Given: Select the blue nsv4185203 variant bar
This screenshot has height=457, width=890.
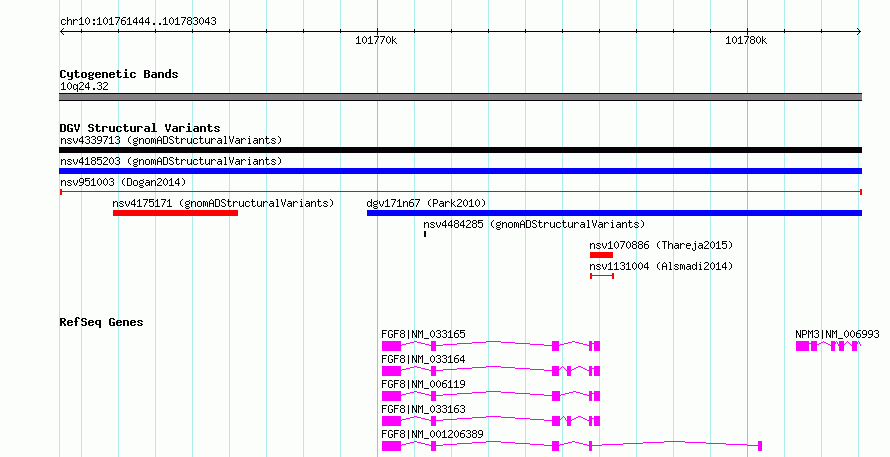Looking at the screenshot, I should (x=460, y=171).
